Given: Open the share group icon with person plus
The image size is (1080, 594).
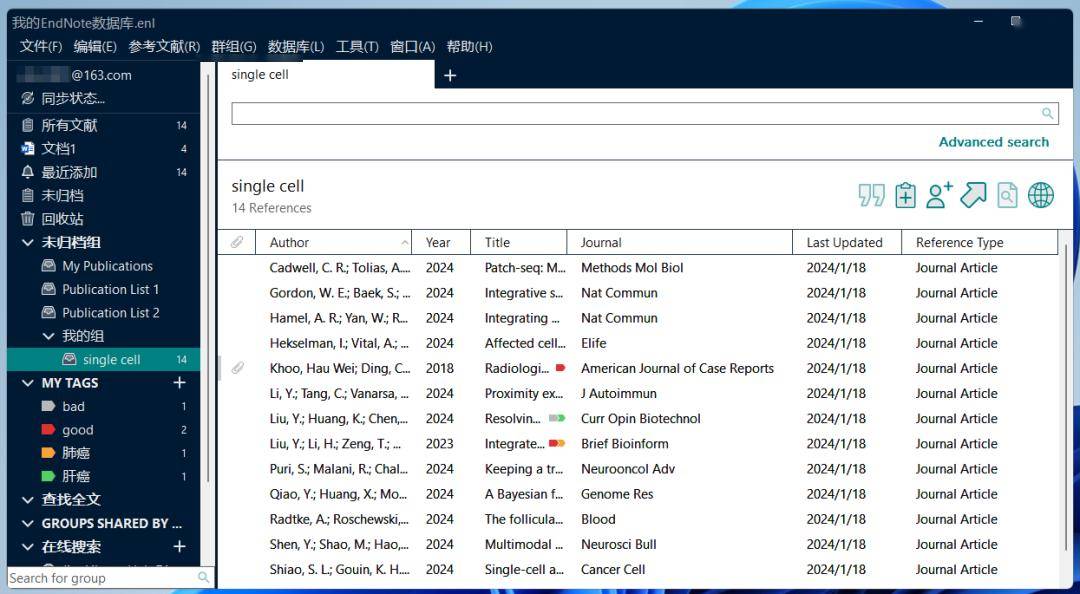Looking at the screenshot, I should coord(938,194).
